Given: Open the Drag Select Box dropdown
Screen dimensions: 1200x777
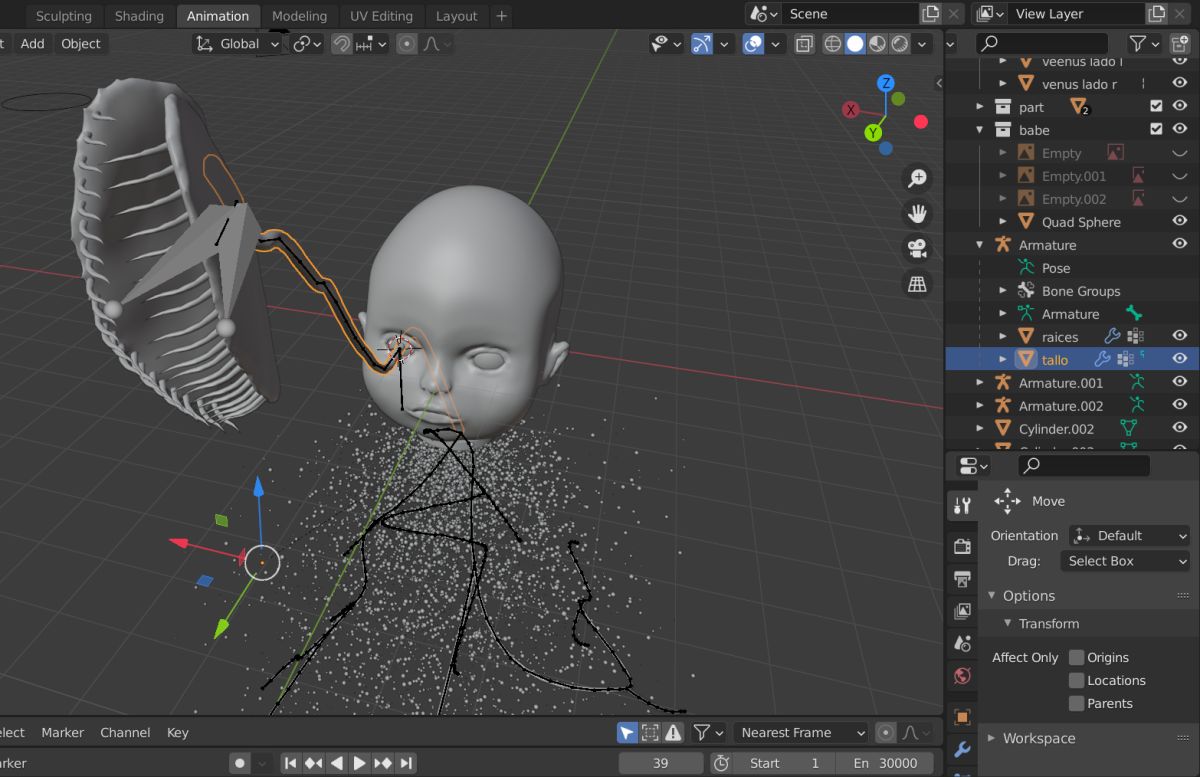Looking at the screenshot, I should 1125,561.
